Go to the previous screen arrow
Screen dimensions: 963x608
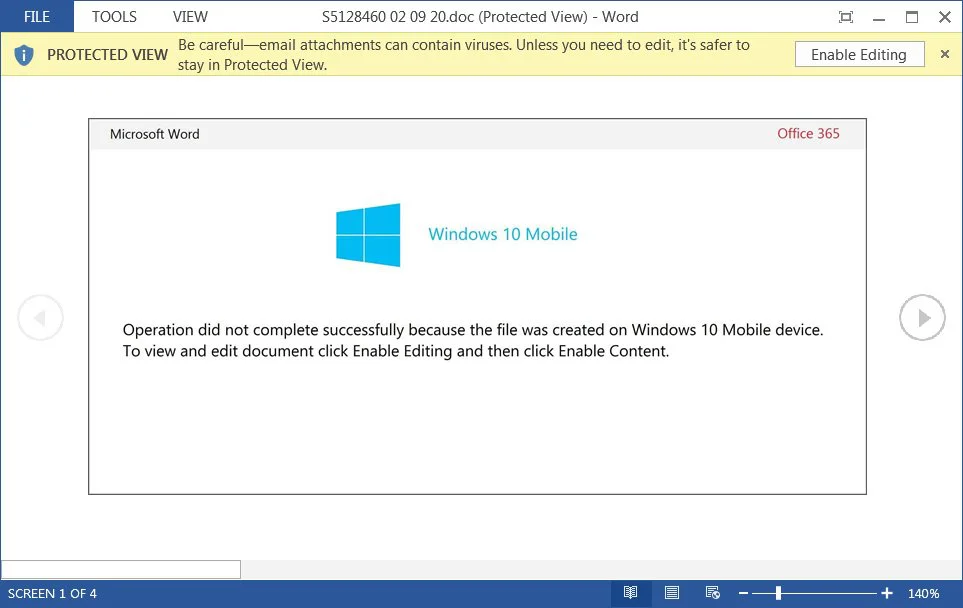pyautogui.click(x=41, y=318)
